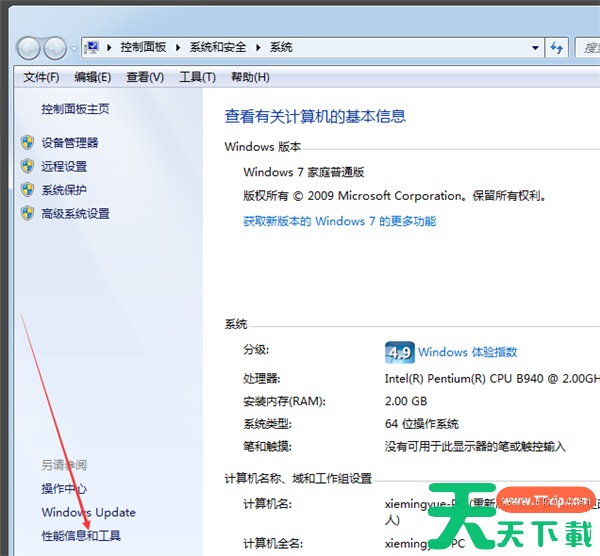This screenshot has height=556, width=600.
Task: Open the 查看(V) menu
Action: pos(145,77)
